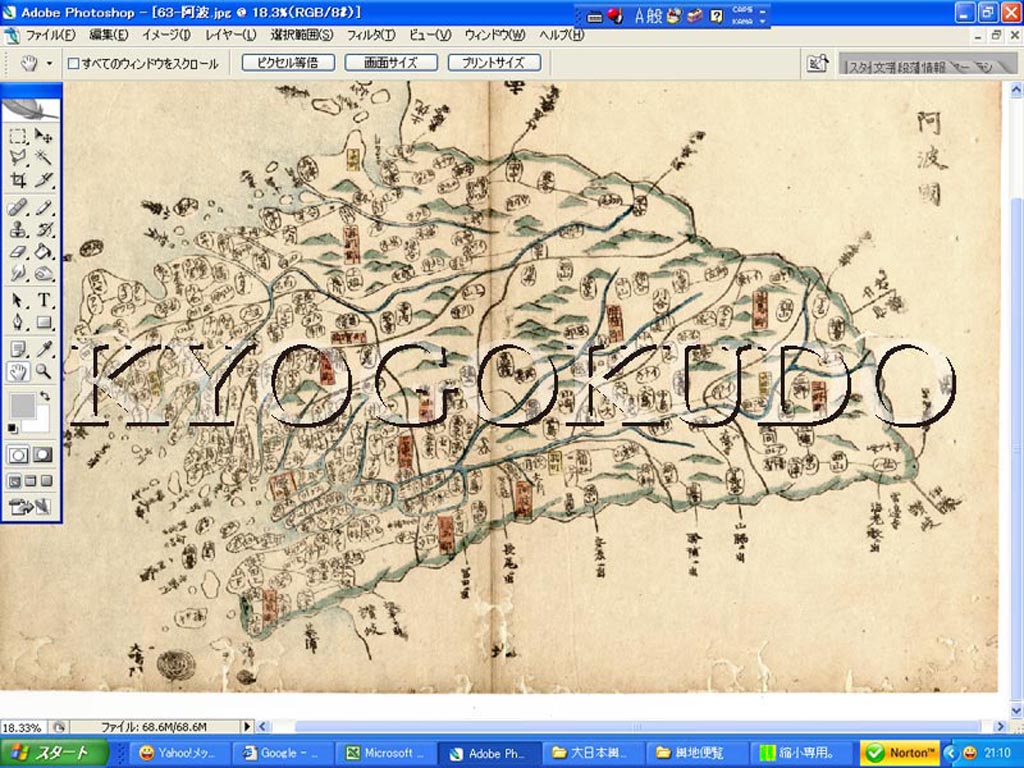Select the Crop tool
Viewport: 1024px width, 768px height.
coord(18,180)
